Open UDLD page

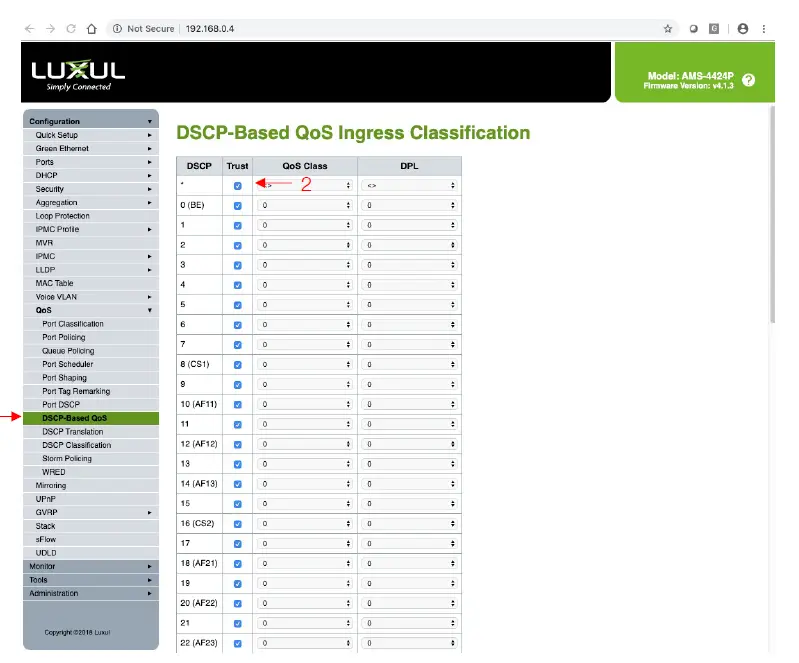[91, 553]
